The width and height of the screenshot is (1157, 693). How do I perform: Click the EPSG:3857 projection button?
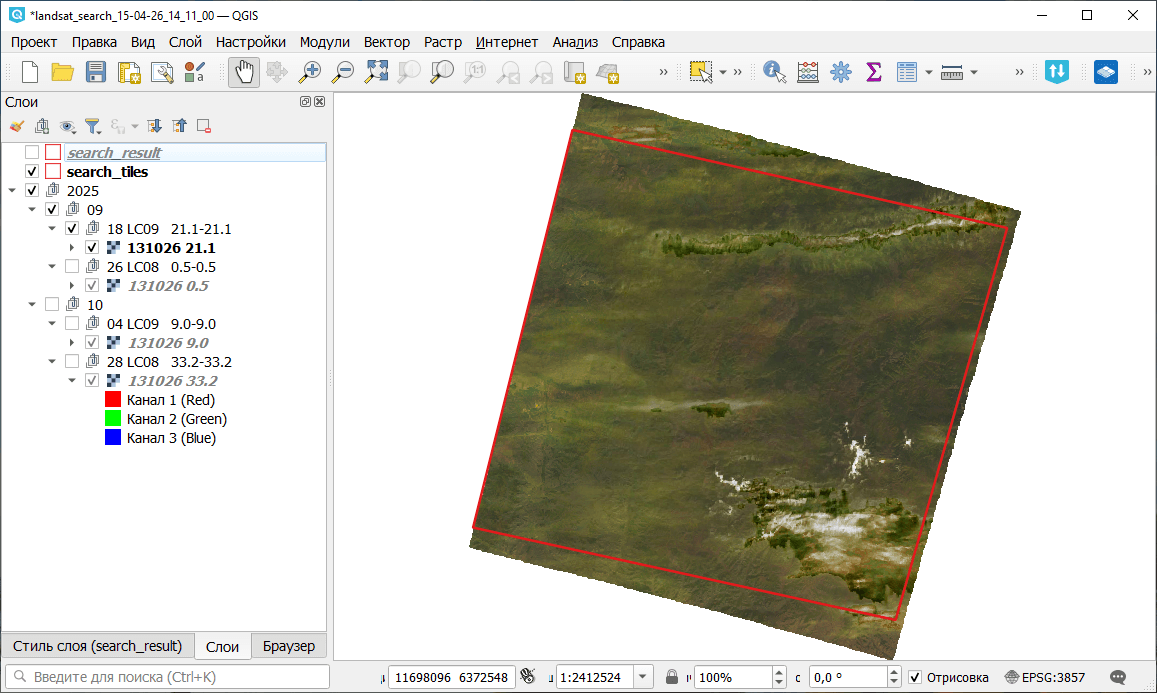click(x=1045, y=677)
